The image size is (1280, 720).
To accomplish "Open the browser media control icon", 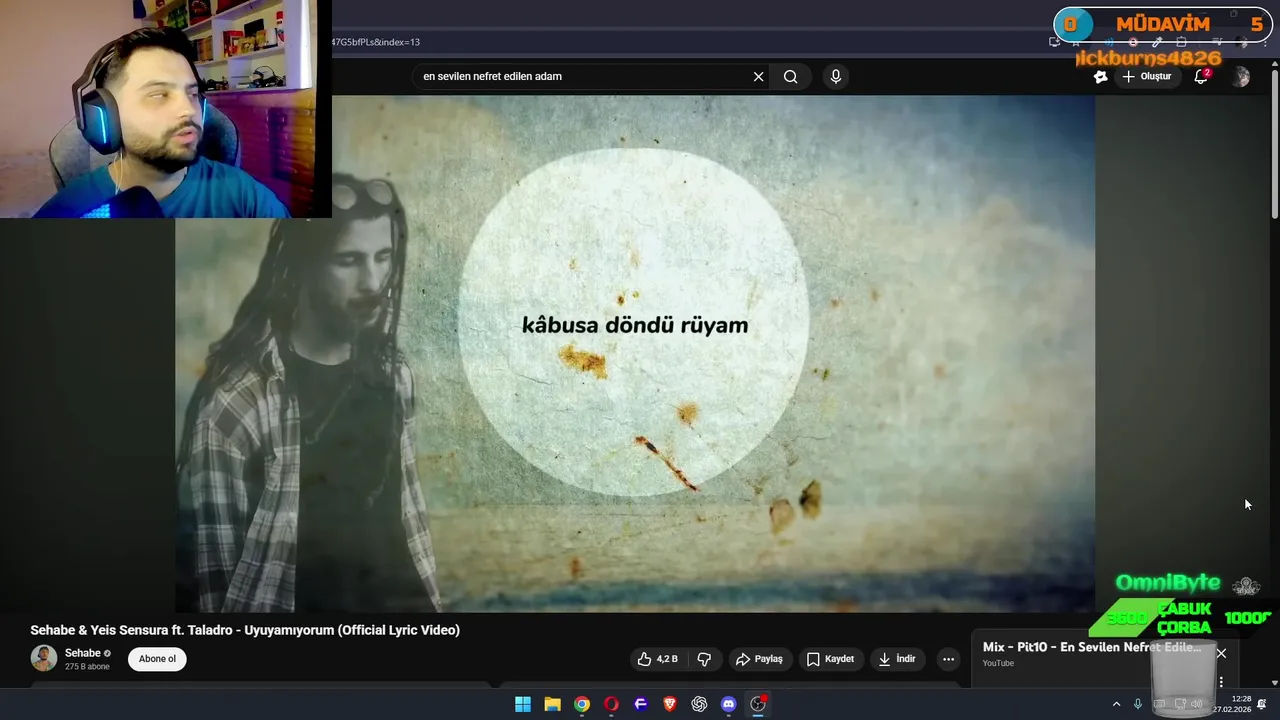I will tap(1216, 42).
